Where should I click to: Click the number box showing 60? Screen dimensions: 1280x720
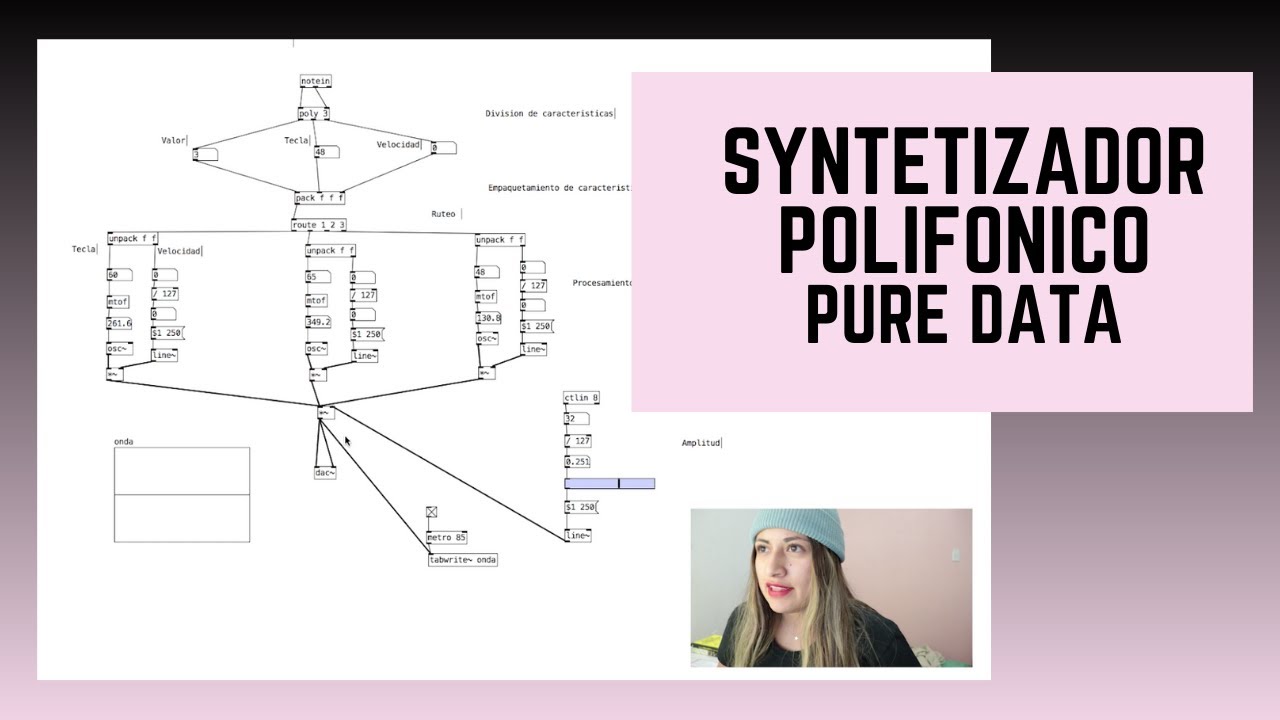119,275
